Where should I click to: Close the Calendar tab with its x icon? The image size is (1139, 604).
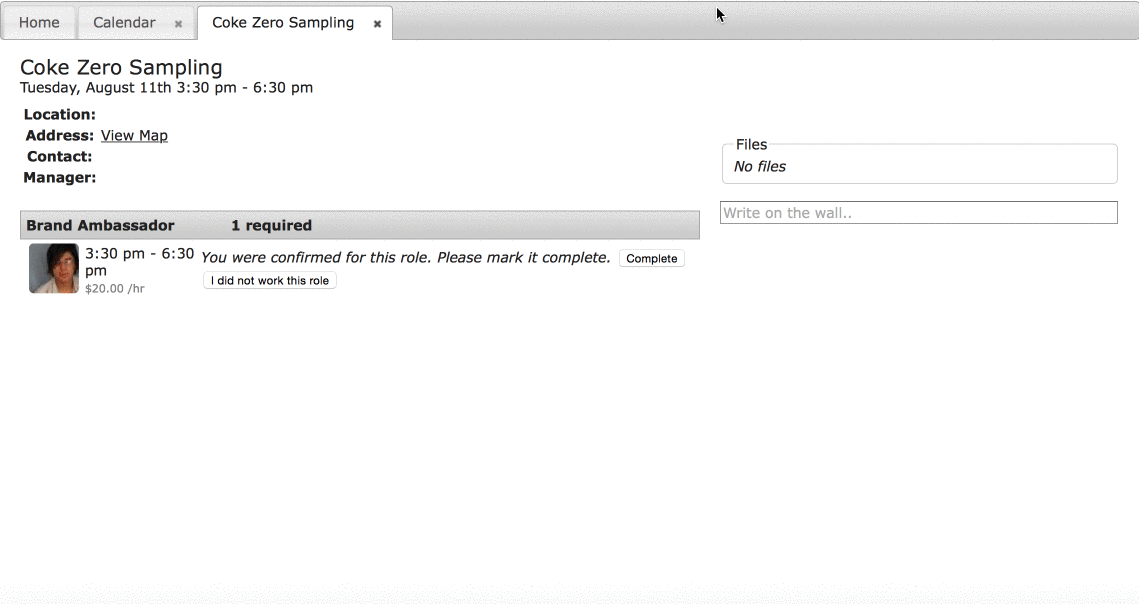coord(178,24)
